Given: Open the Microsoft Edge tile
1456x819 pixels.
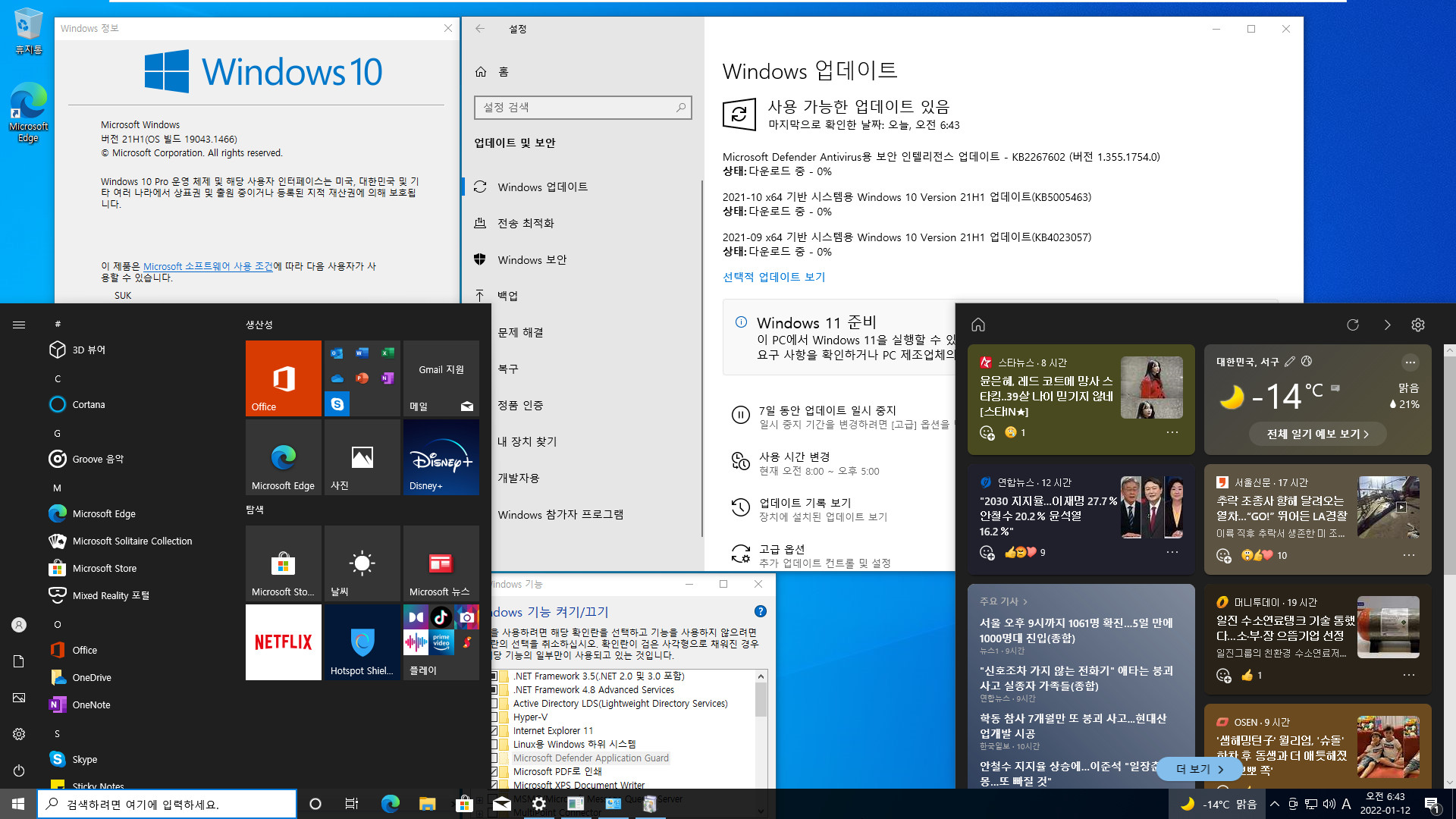Looking at the screenshot, I should coord(283,457).
